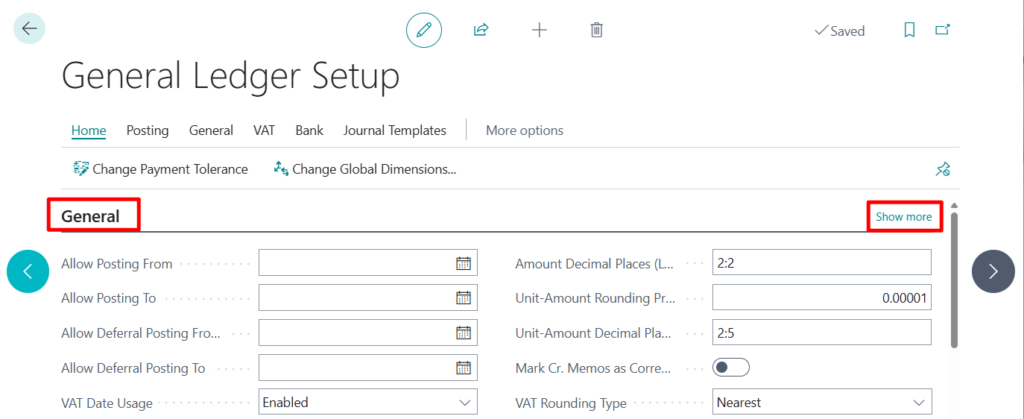Viewport: 1024px width, 419px height.
Task: Click the Show more link
Action: coord(903,216)
